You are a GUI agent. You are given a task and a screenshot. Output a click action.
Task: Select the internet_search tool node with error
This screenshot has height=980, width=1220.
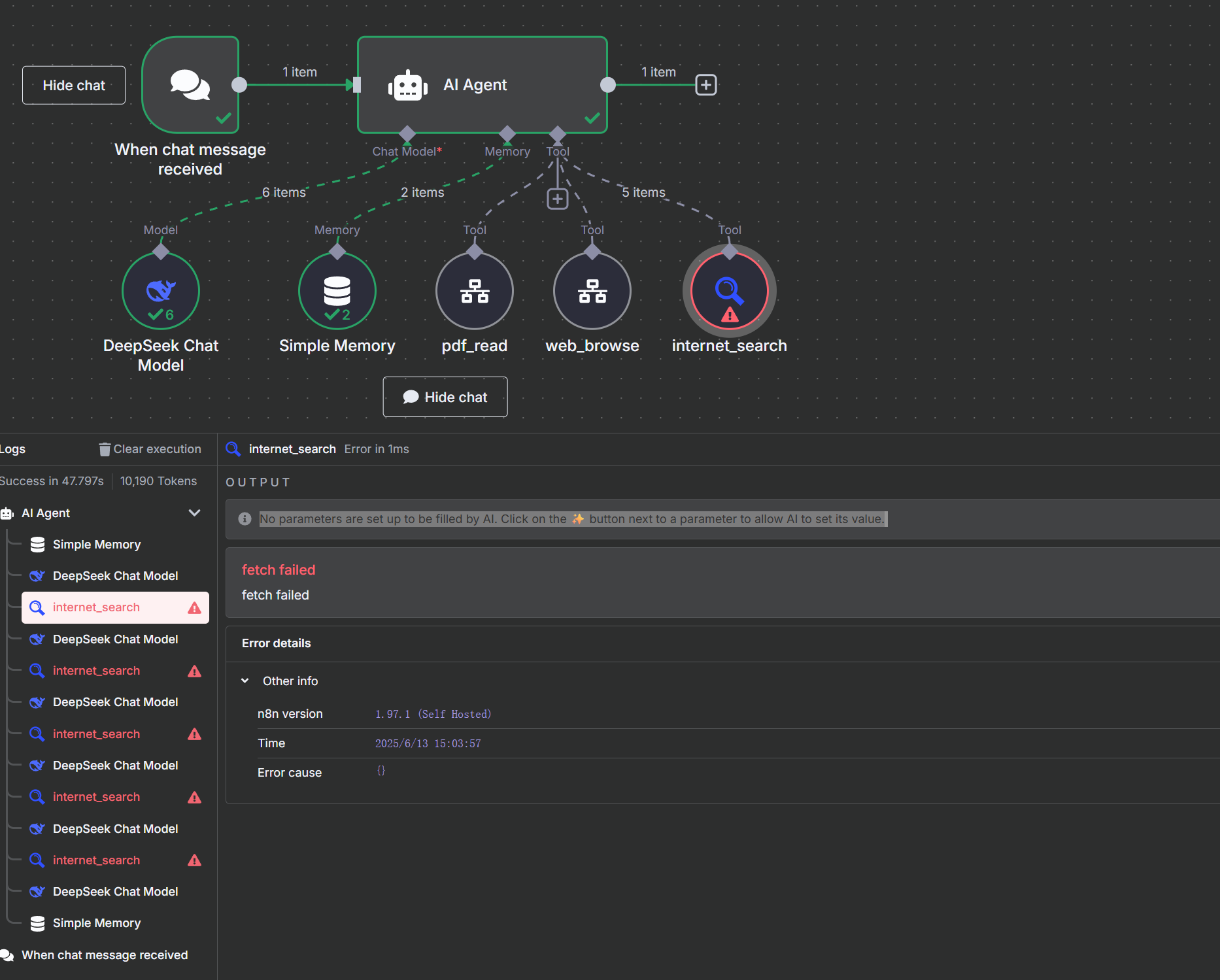click(730, 291)
